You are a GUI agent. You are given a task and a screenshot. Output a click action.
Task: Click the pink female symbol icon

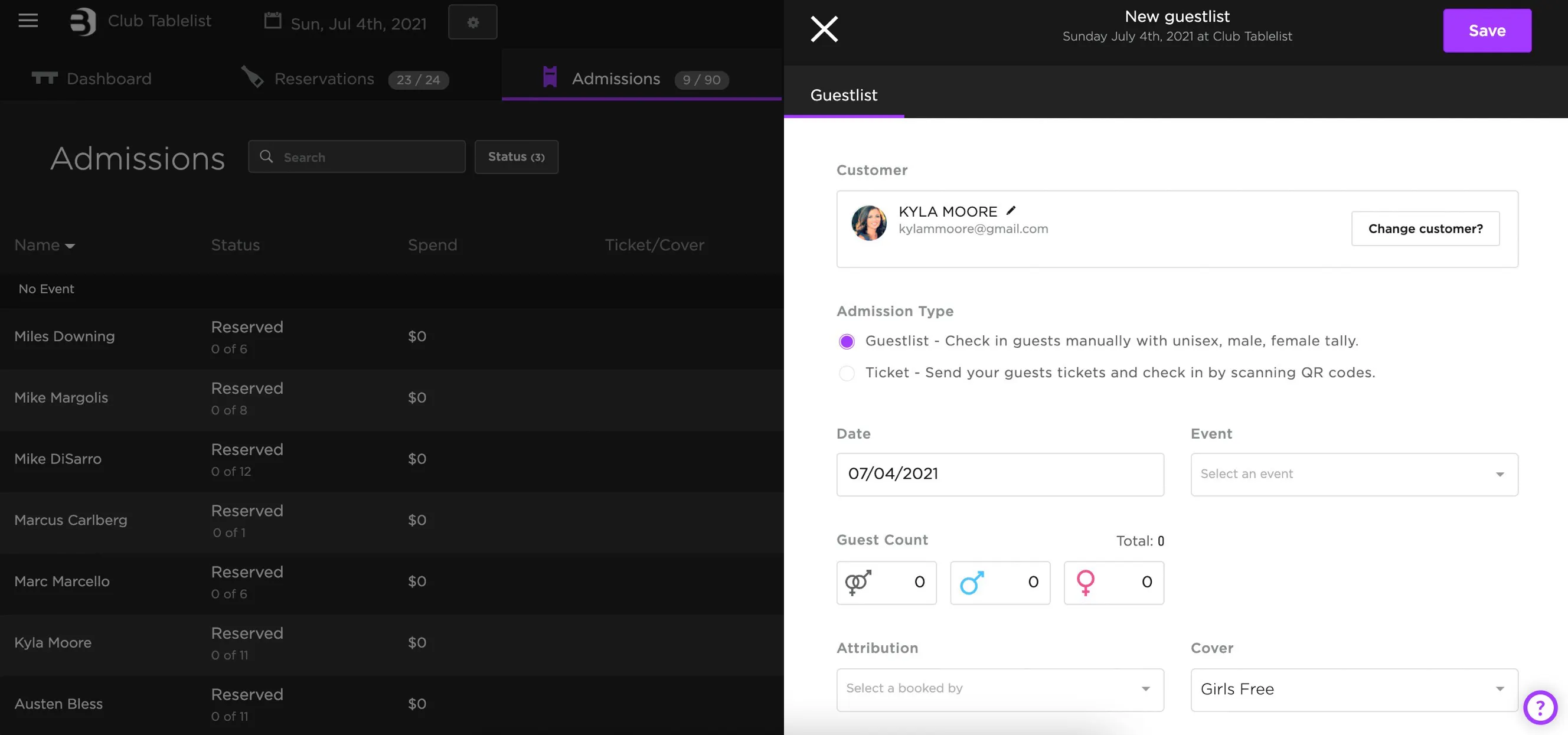pyautogui.click(x=1085, y=583)
